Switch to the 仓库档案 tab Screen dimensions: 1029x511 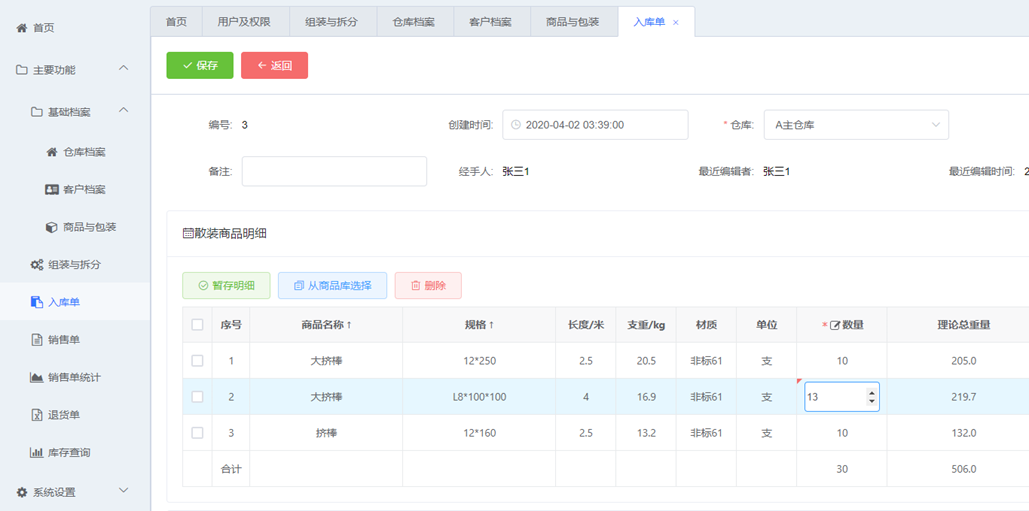[x=415, y=22]
